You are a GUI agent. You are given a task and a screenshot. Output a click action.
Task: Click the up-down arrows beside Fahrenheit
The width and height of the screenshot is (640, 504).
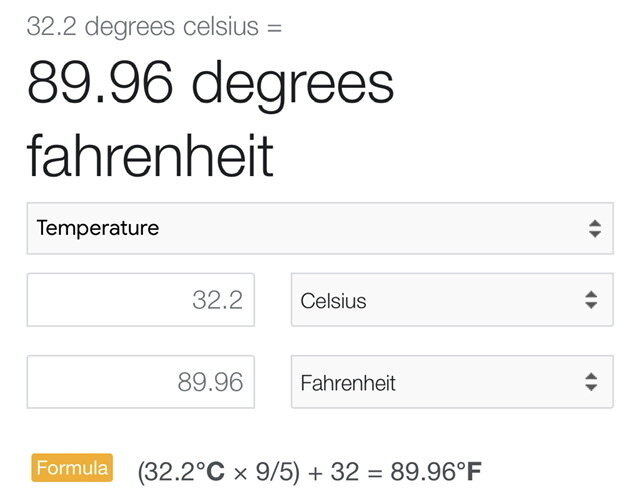pyautogui.click(x=591, y=382)
